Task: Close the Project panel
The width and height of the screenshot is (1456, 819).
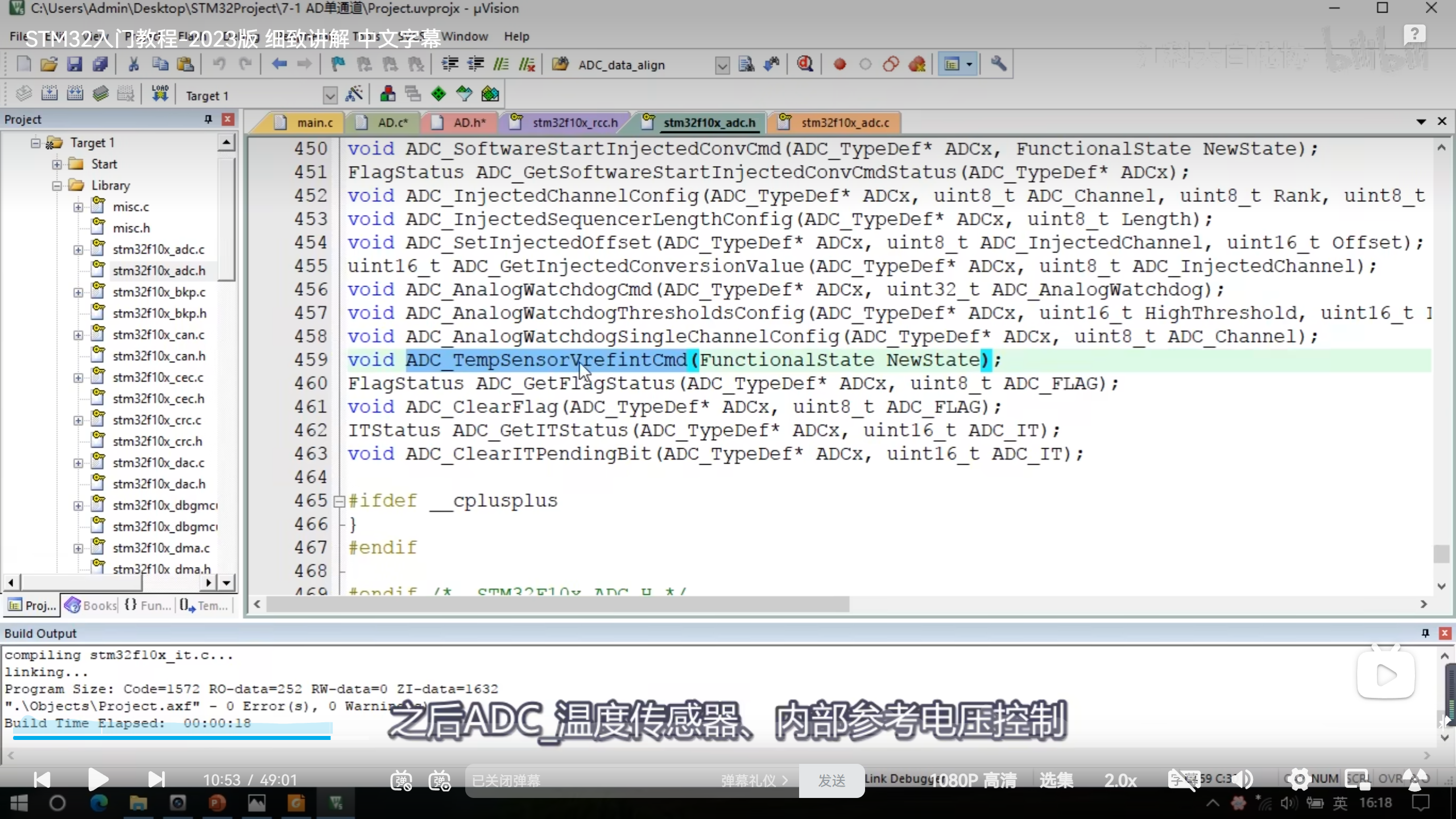Action: tap(227, 119)
